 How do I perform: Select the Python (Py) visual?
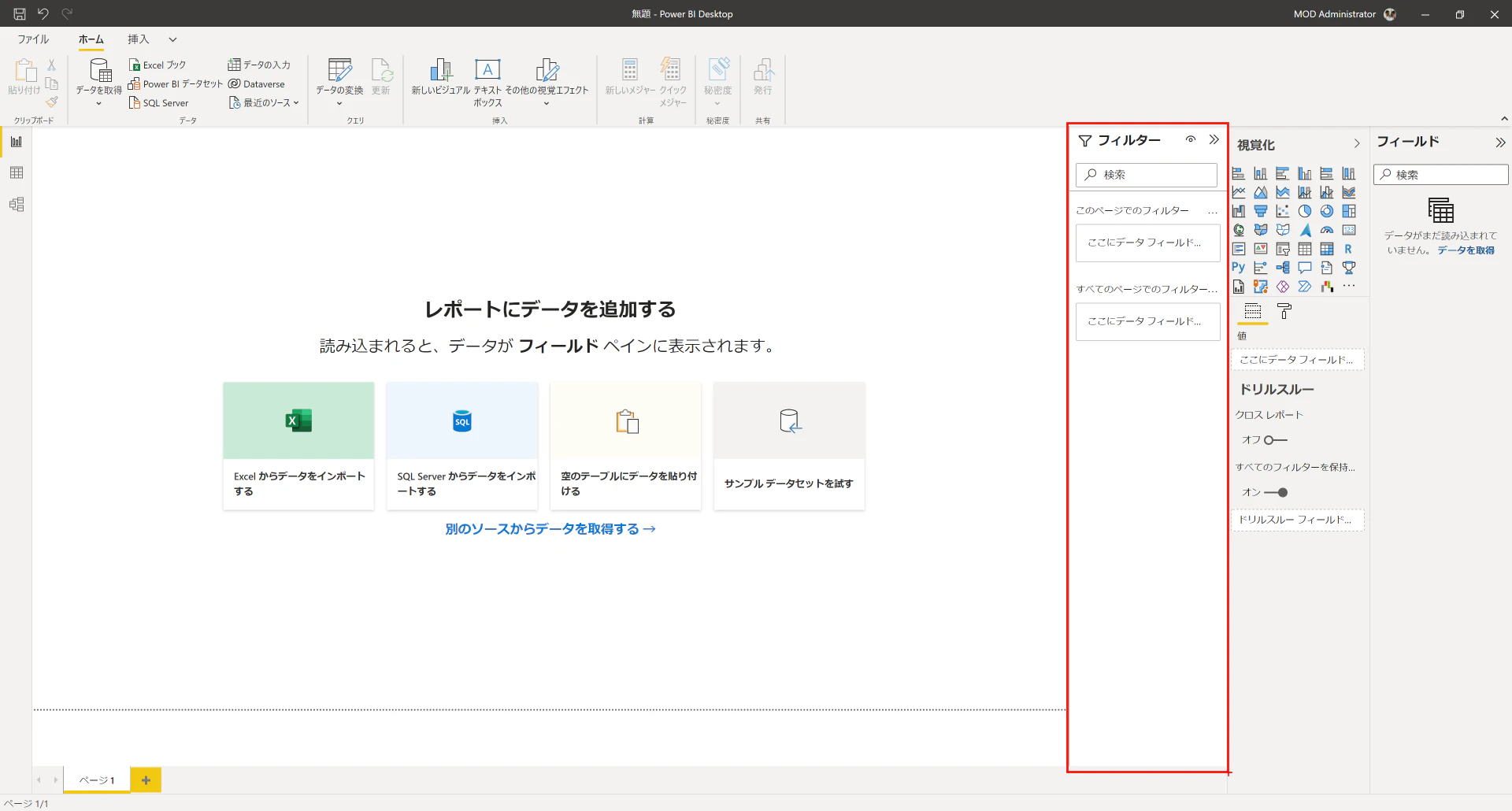tap(1239, 268)
